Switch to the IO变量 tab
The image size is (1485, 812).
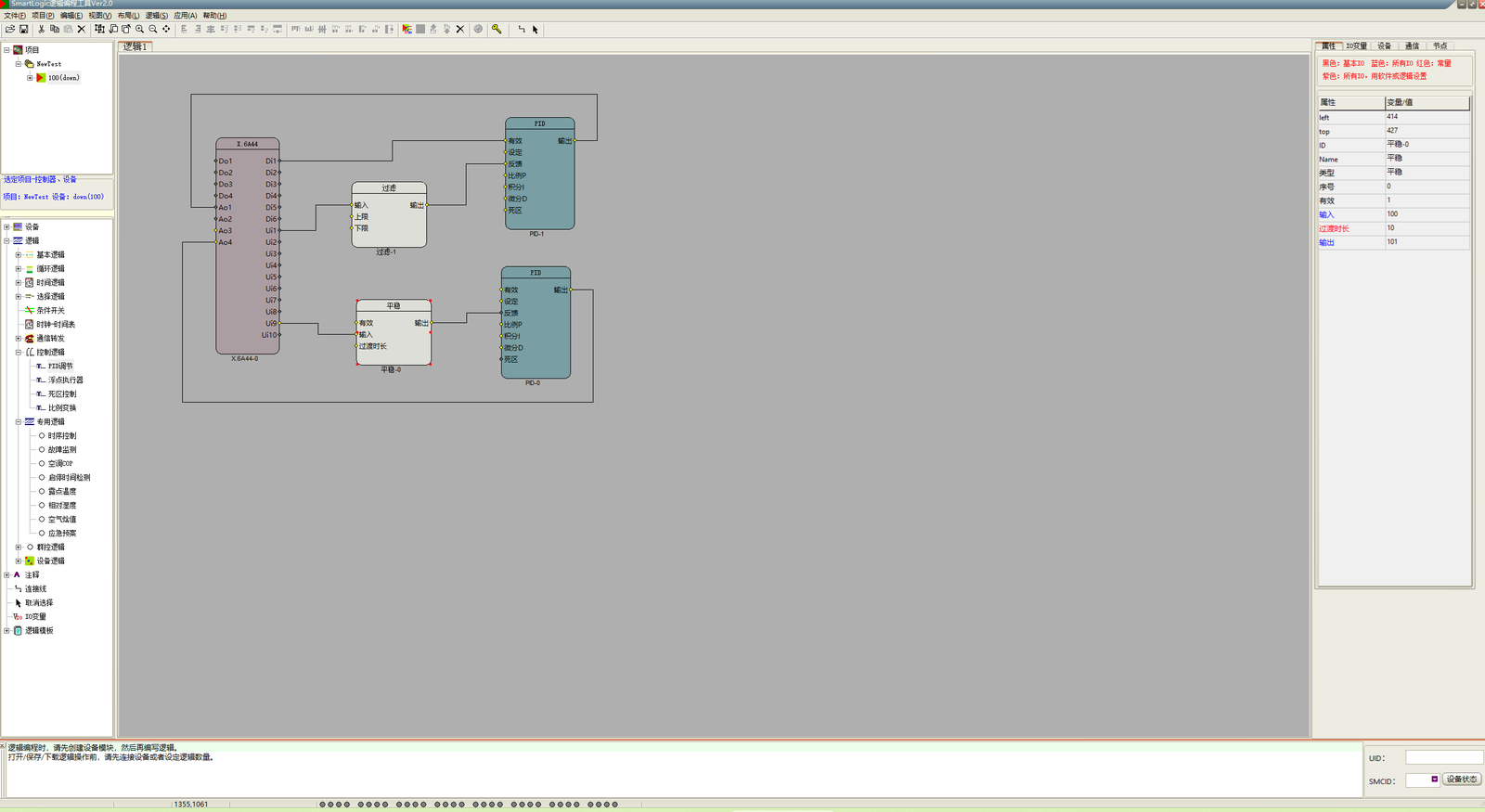[x=1357, y=45]
